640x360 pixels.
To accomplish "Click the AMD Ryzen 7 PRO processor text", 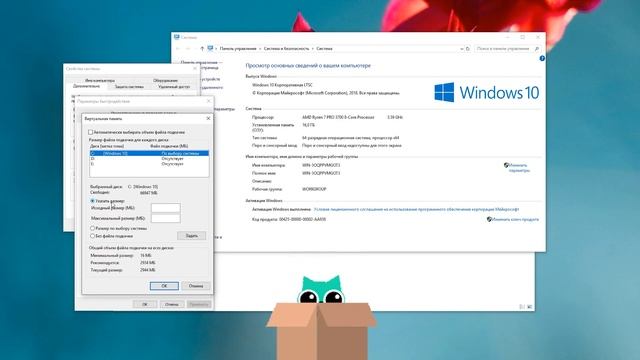I will (x=338, y=117).
